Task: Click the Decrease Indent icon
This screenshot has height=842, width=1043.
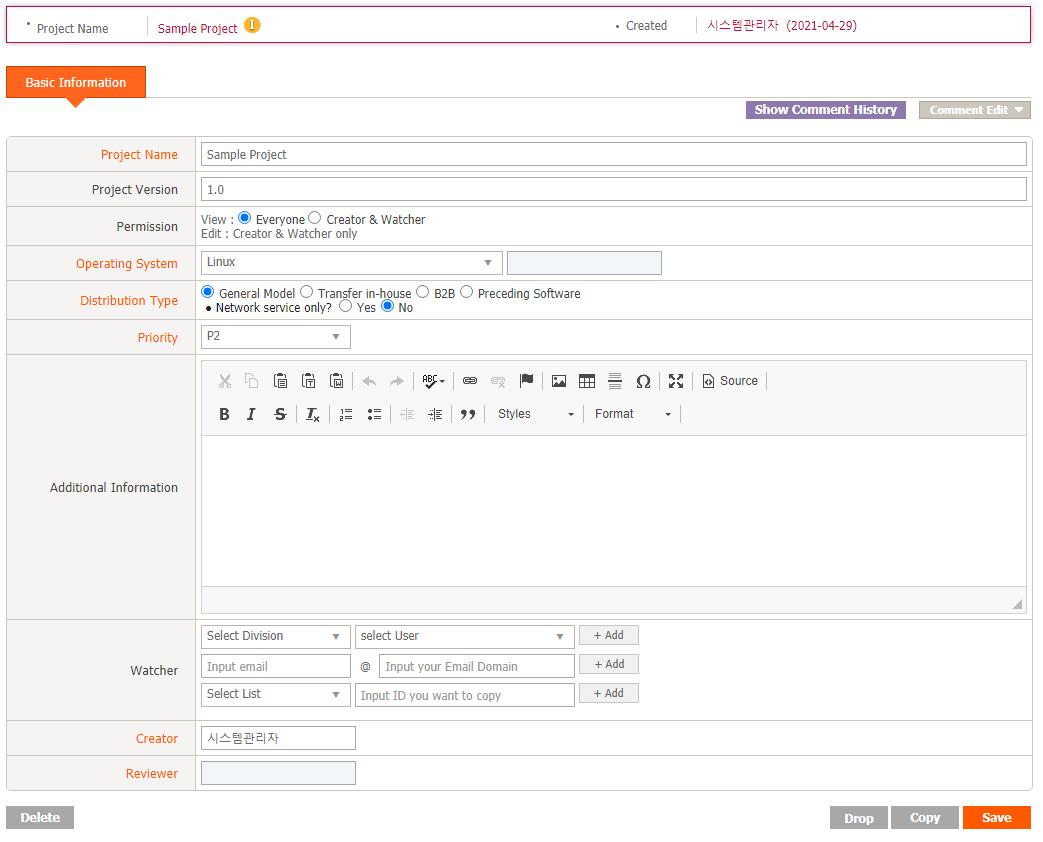Action: [x=407, y=414]
